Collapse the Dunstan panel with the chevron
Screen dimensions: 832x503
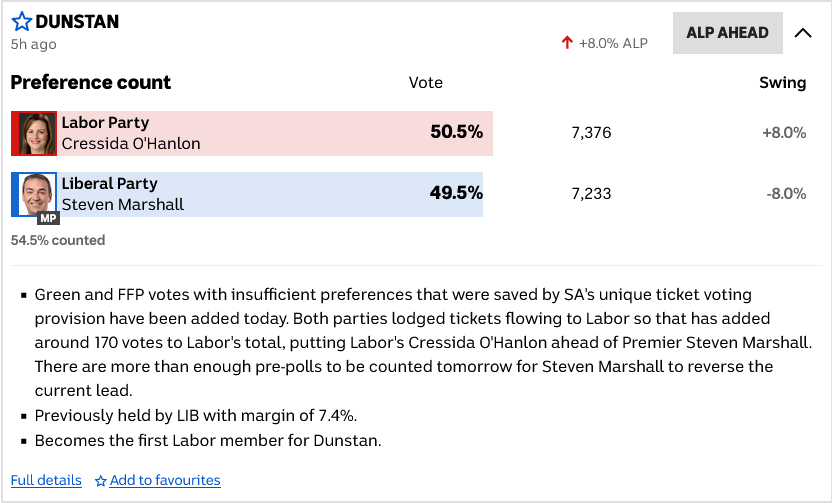pos(802,33)
